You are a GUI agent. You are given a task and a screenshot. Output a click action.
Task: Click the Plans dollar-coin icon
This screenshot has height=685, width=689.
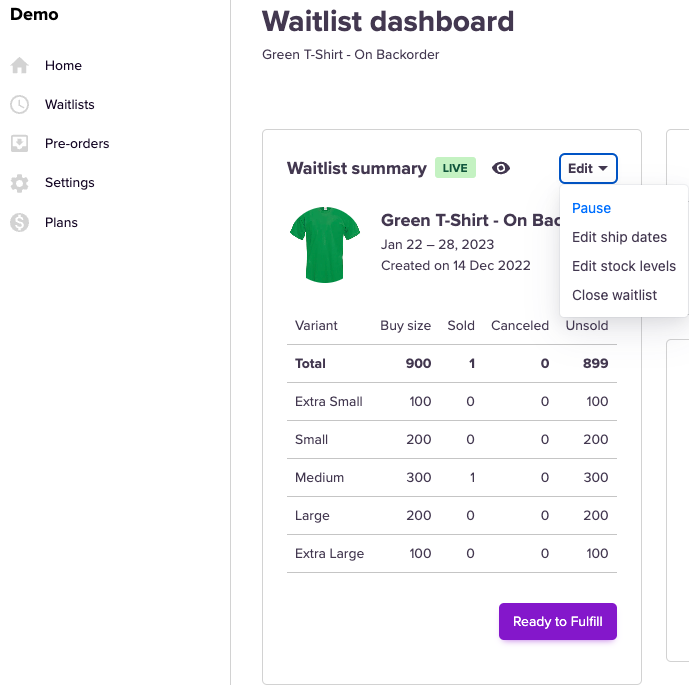tap(19, 223)
